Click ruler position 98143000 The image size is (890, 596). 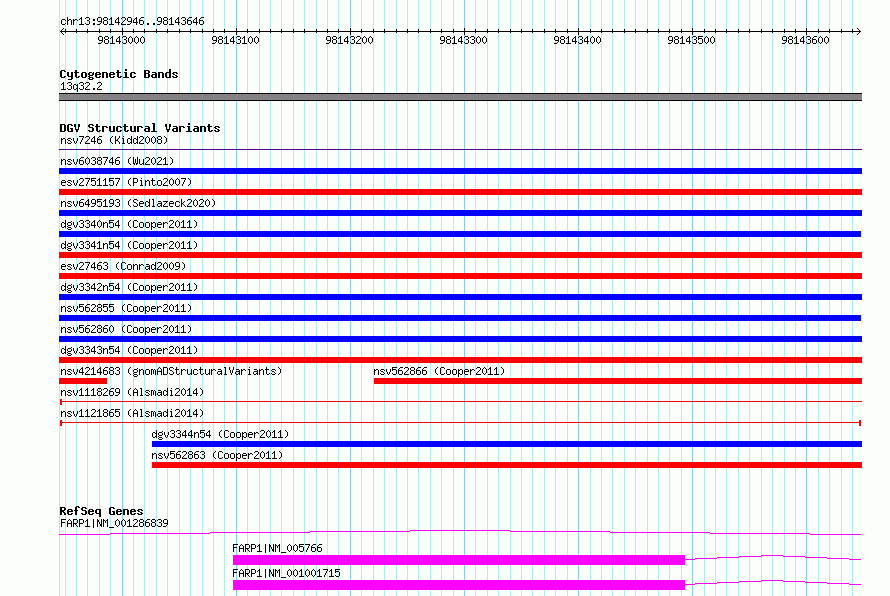[121, 40]
